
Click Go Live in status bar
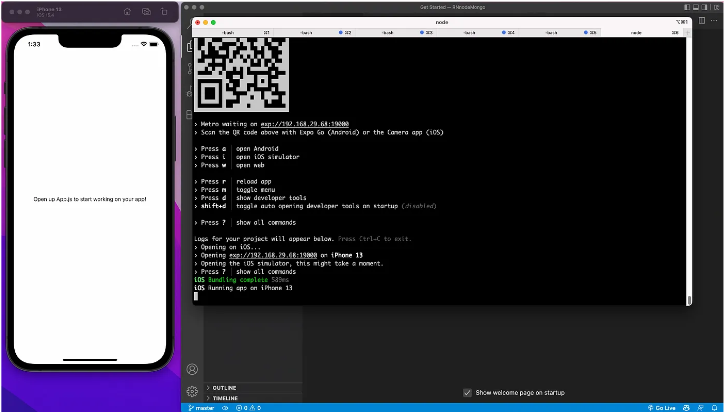pos(665,408)
